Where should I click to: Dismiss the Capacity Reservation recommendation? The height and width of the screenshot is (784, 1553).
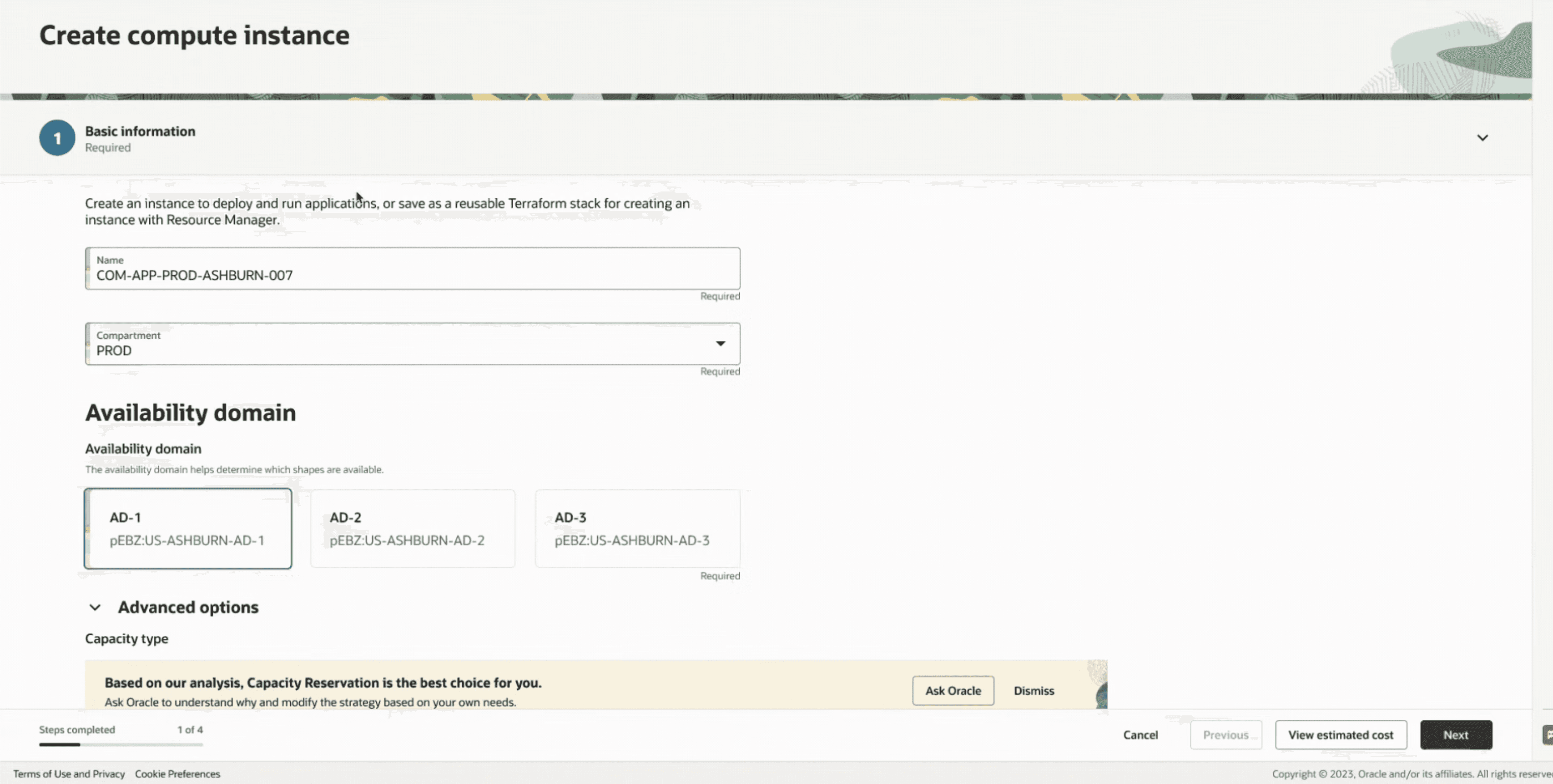coord(1034,691)
